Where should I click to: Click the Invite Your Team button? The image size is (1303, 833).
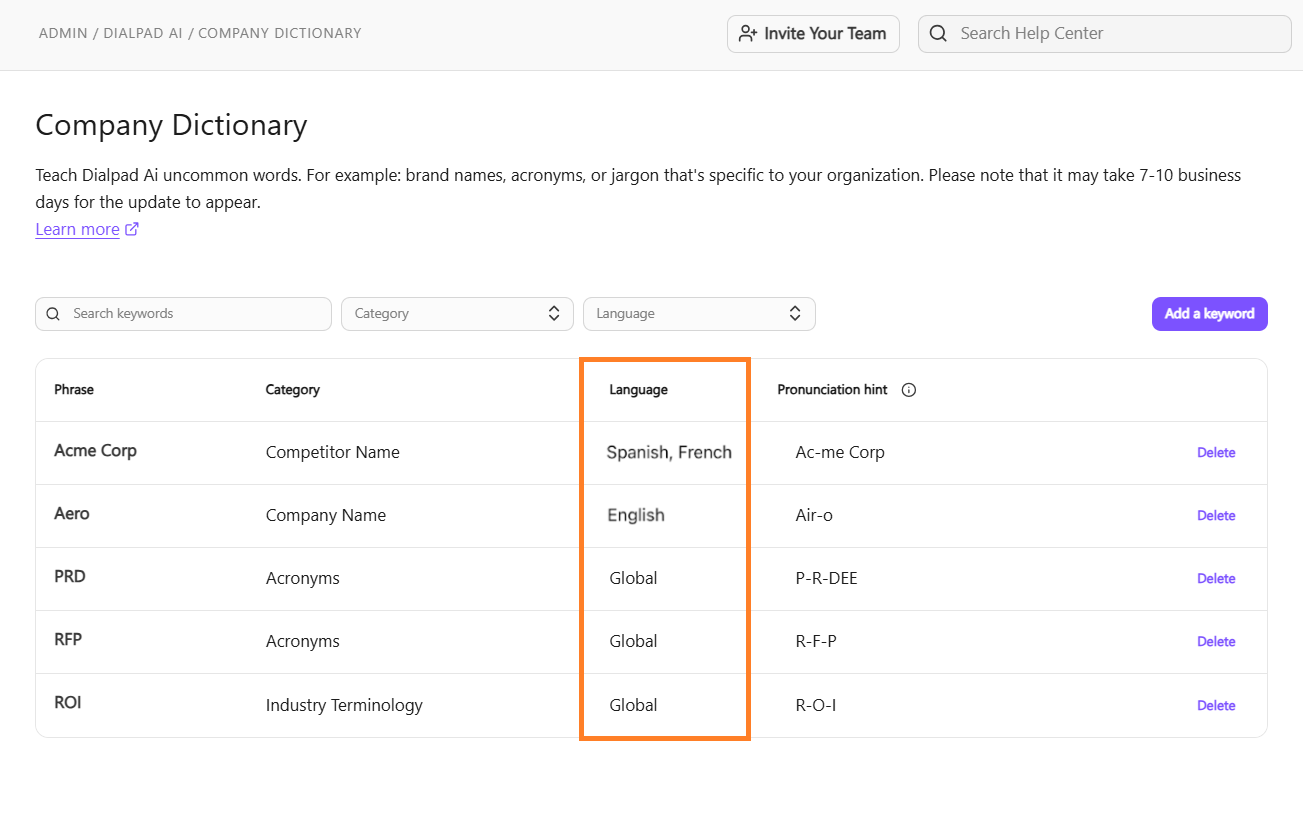click(x=813, y=33)
